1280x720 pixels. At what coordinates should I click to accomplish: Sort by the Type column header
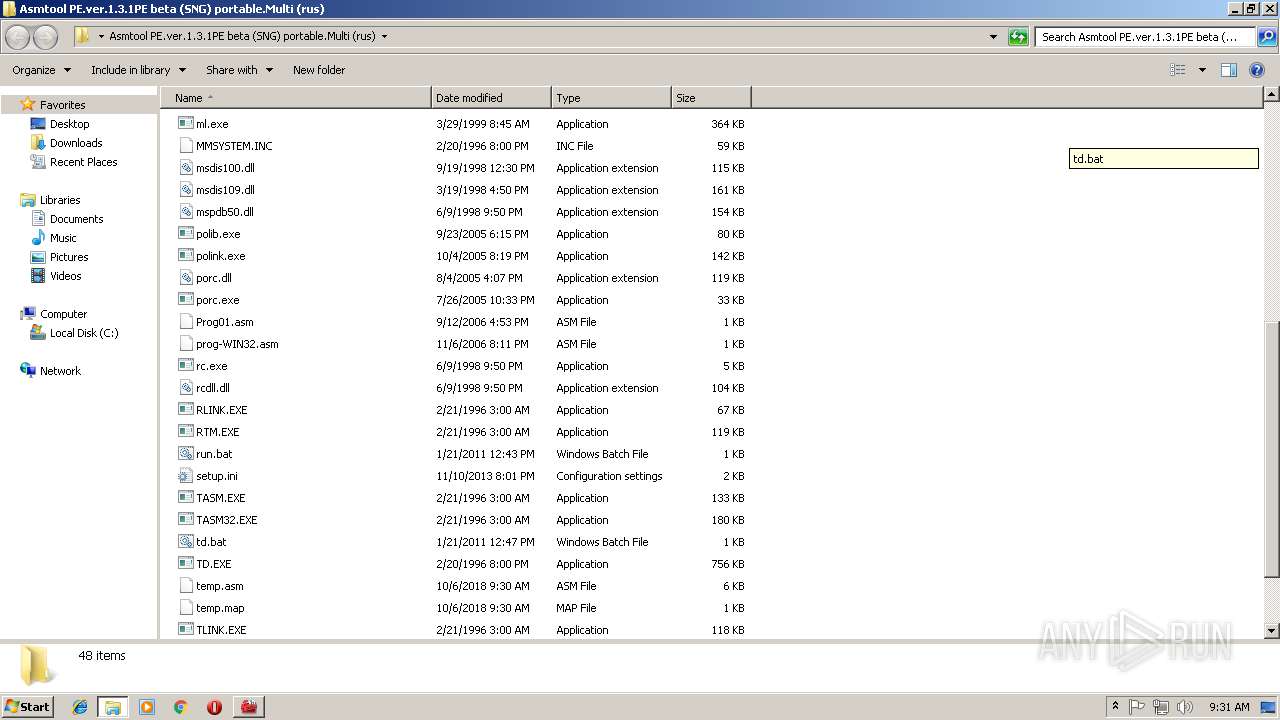(x=611, y=98)
